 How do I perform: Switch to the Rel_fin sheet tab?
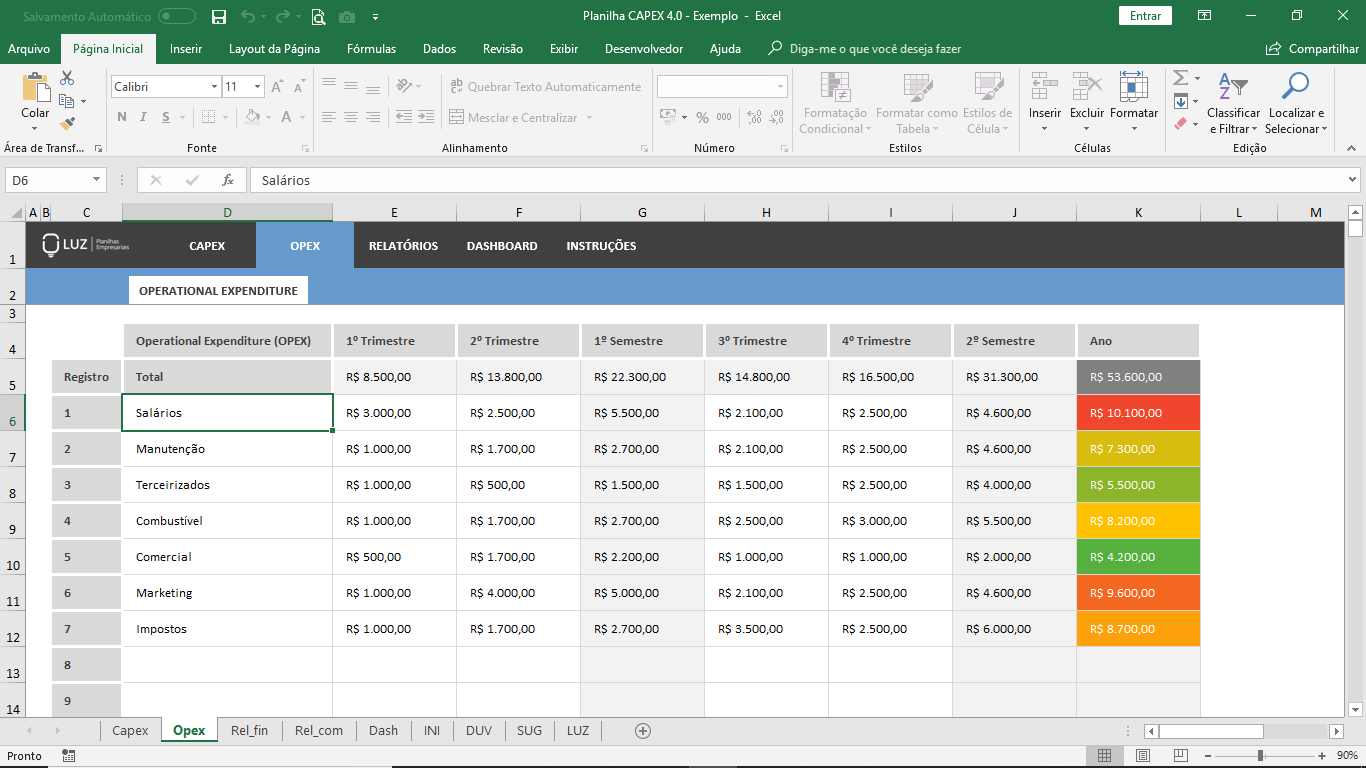tap(249, 731)
